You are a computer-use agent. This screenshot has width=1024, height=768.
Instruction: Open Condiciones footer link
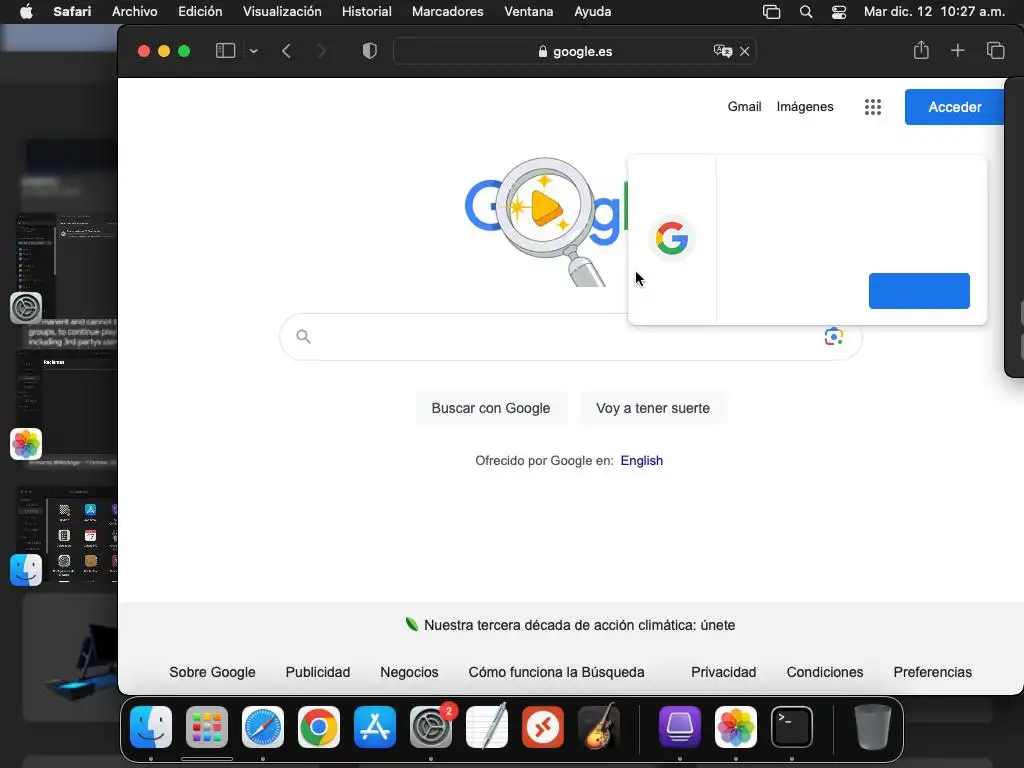point(825,672)
